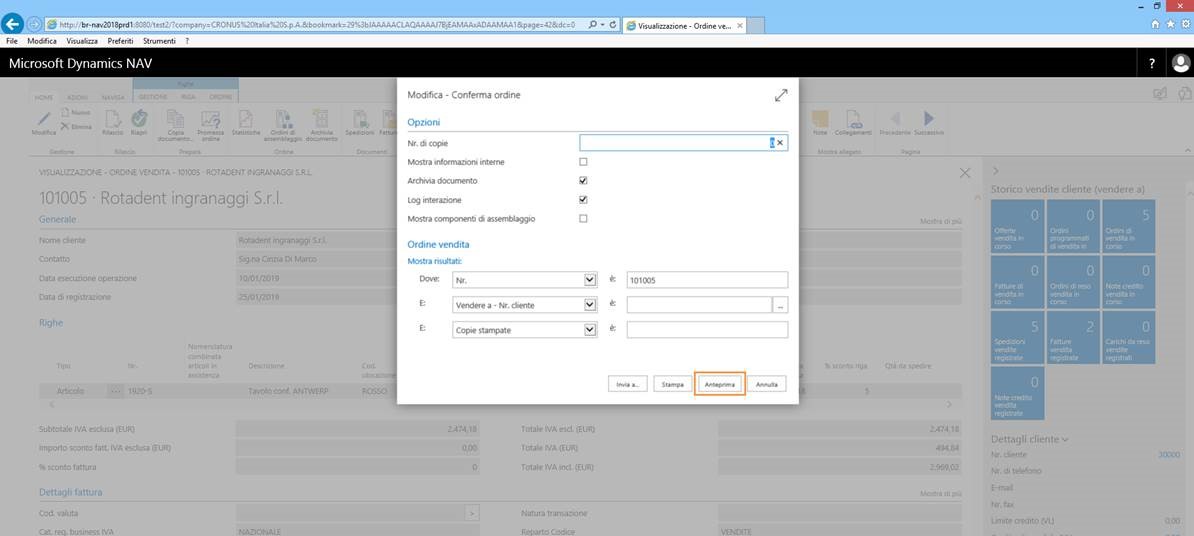Click the Elimina X icon in ribbon
Image resolution: width=1194 pixels, height=536 pixels.
[x=65, y=126]
